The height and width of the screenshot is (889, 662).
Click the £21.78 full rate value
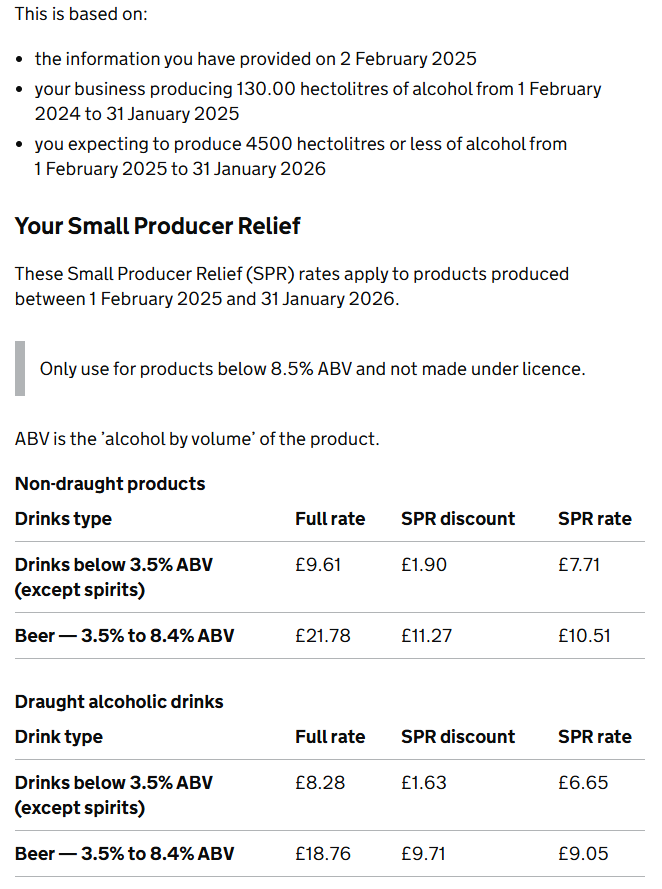[323, 636]
